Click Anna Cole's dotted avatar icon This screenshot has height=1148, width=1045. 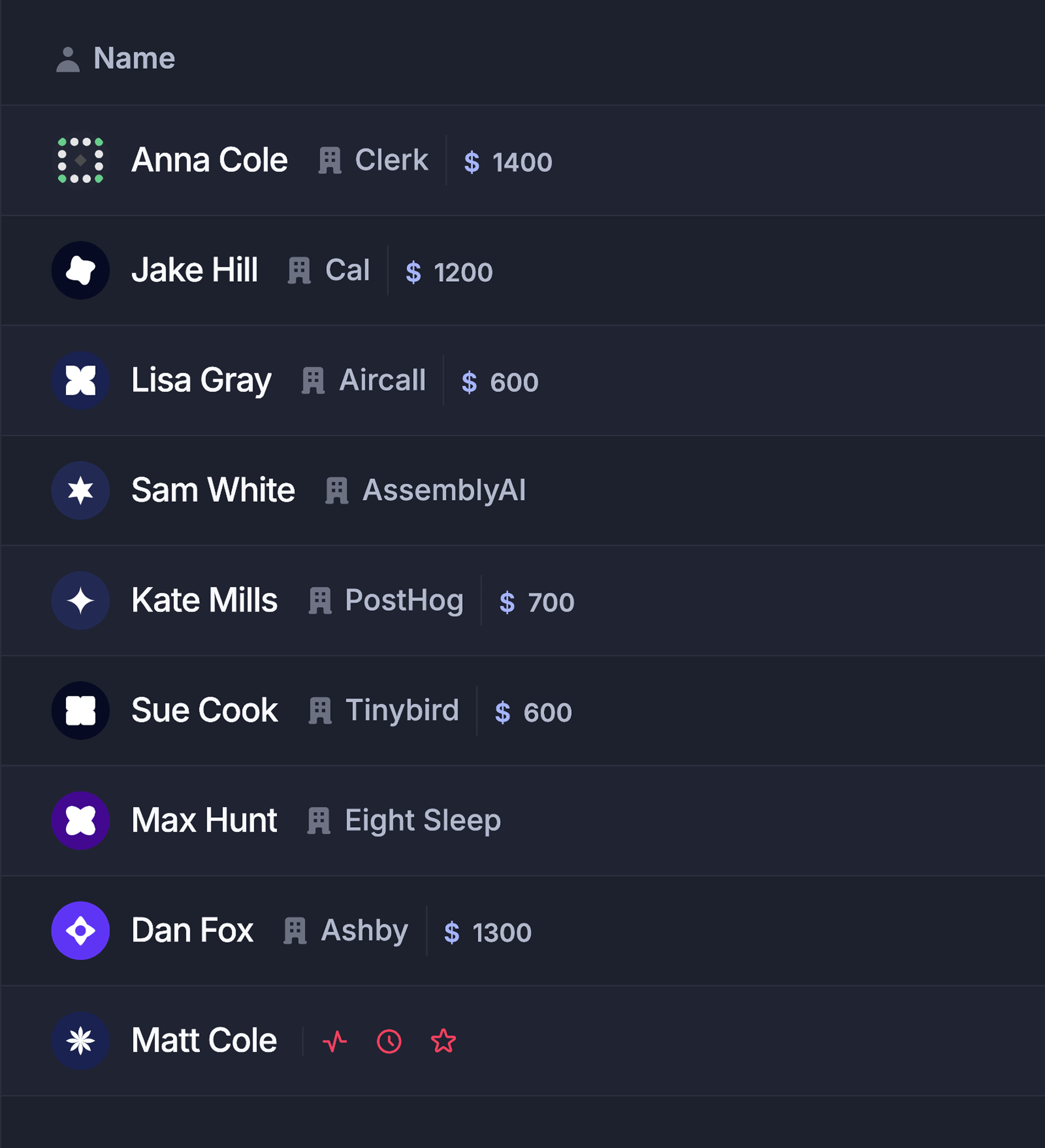click(x=81, y=160)
